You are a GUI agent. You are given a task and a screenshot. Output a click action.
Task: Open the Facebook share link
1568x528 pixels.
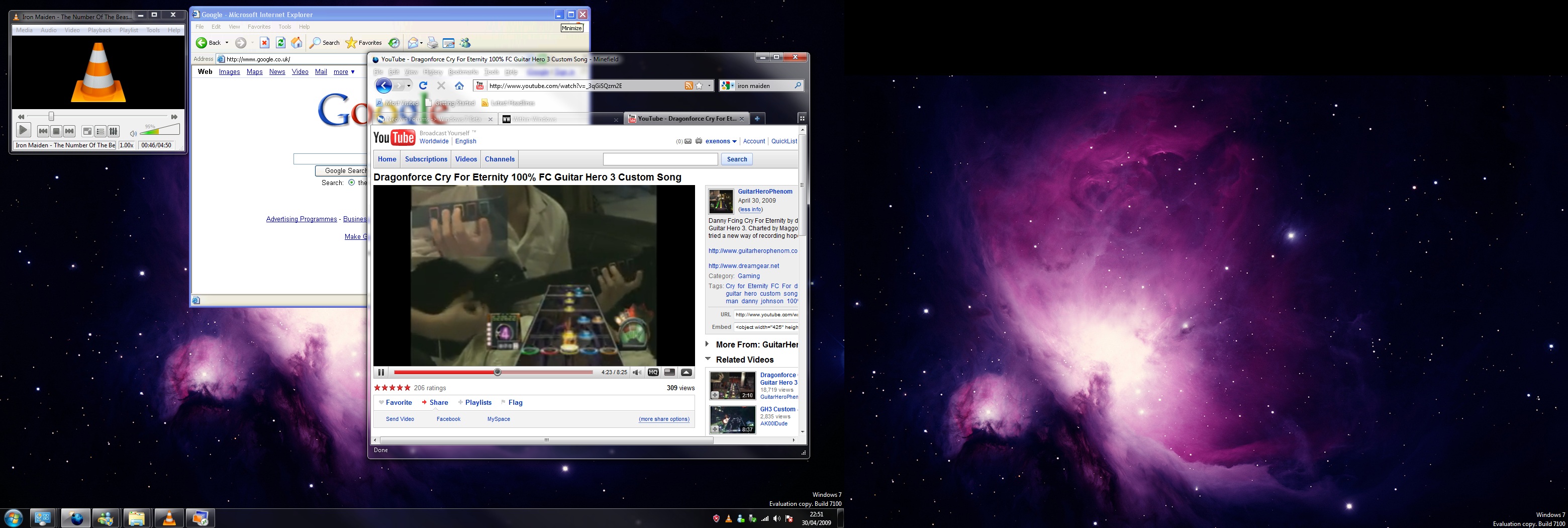coord(448,419)
